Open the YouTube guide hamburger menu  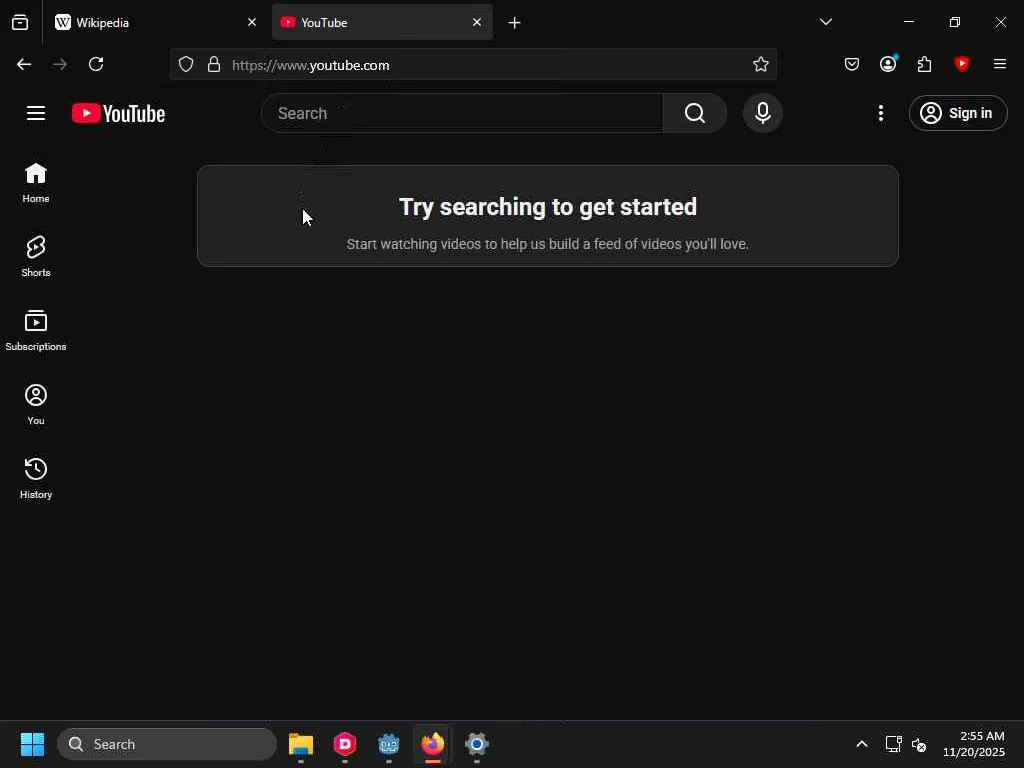(36, 113)
